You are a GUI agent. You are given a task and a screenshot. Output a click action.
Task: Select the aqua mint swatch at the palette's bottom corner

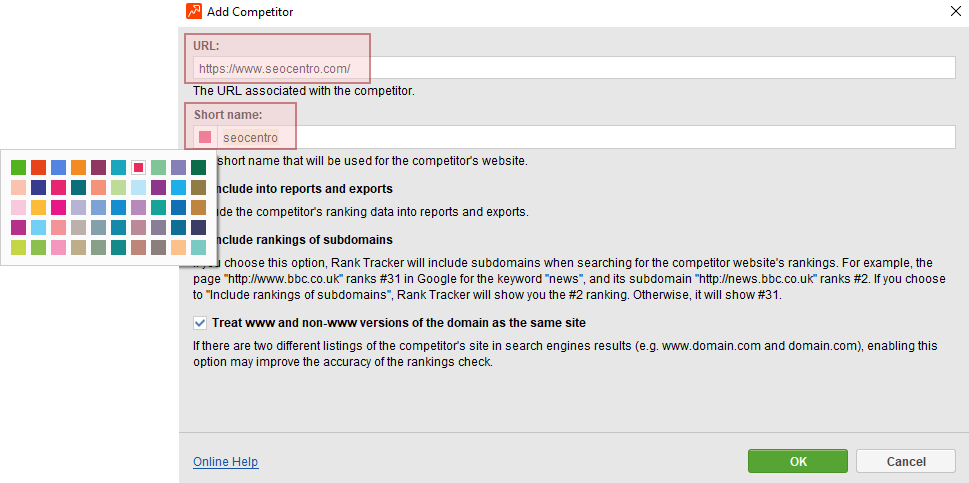[x=198, y=248]
